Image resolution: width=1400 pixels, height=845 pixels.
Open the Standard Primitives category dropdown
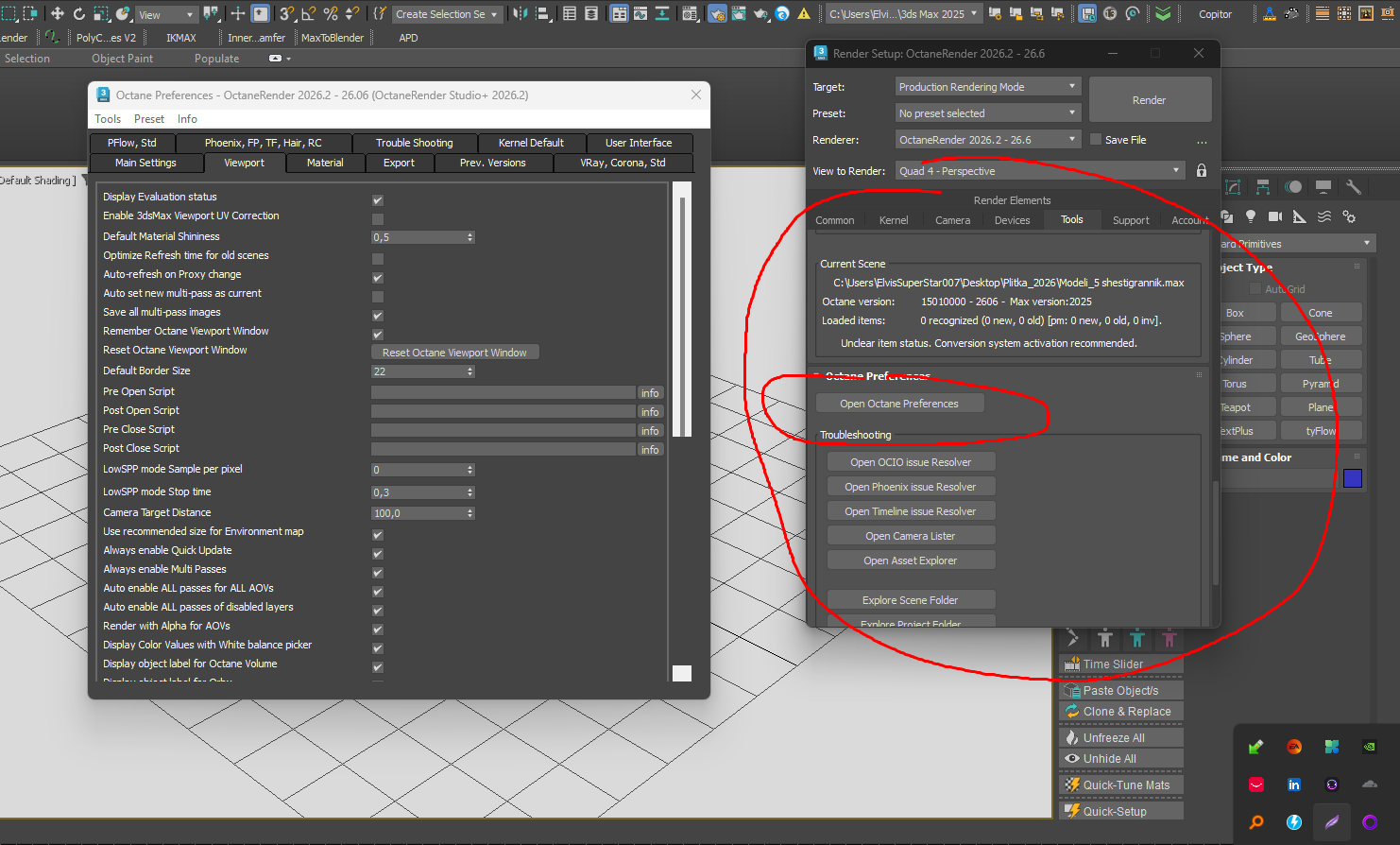(x=1296, y=244)
